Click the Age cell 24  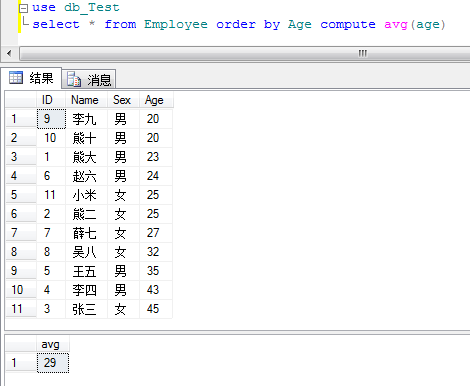156,176
